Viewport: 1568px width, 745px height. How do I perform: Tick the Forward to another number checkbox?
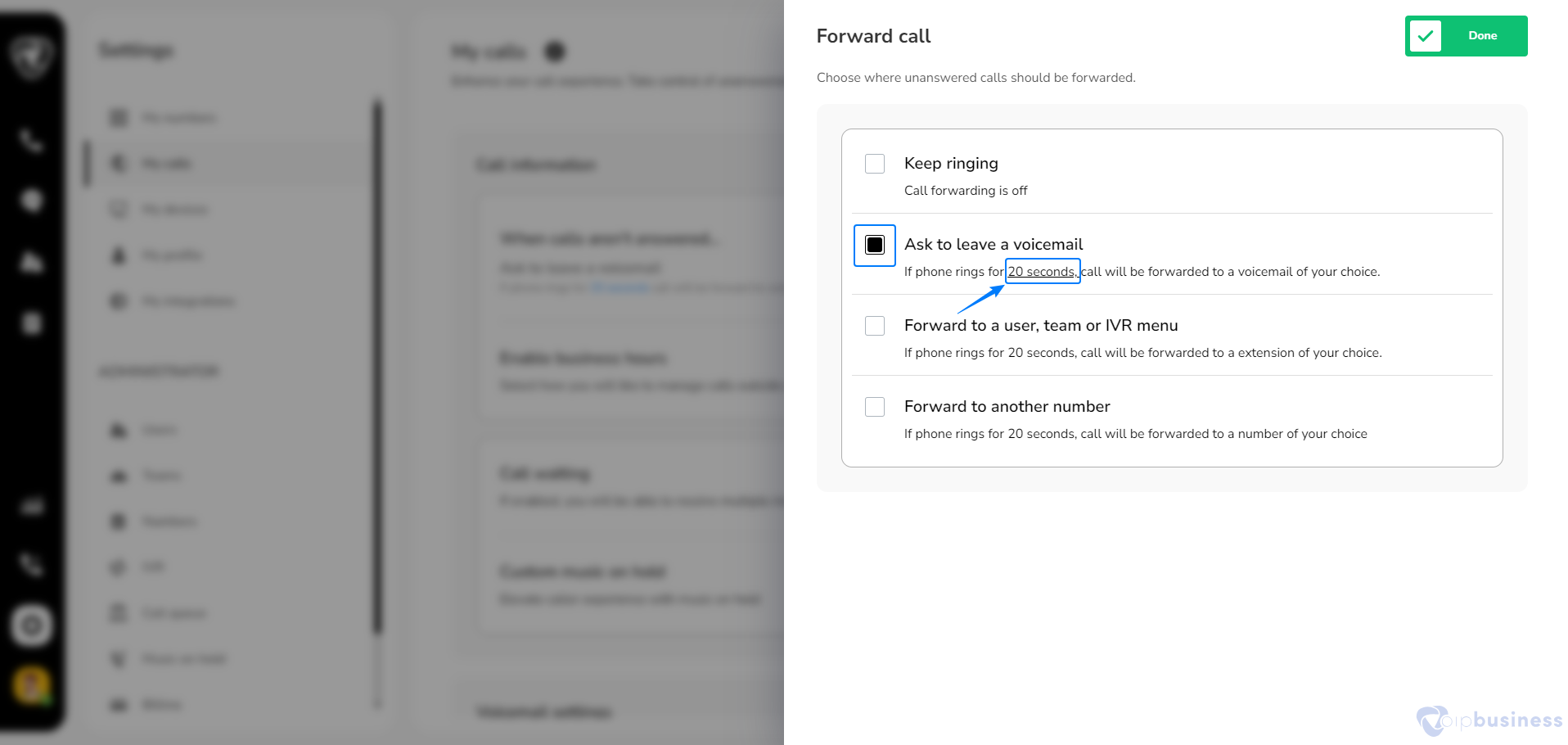click(x=875, y=407)
